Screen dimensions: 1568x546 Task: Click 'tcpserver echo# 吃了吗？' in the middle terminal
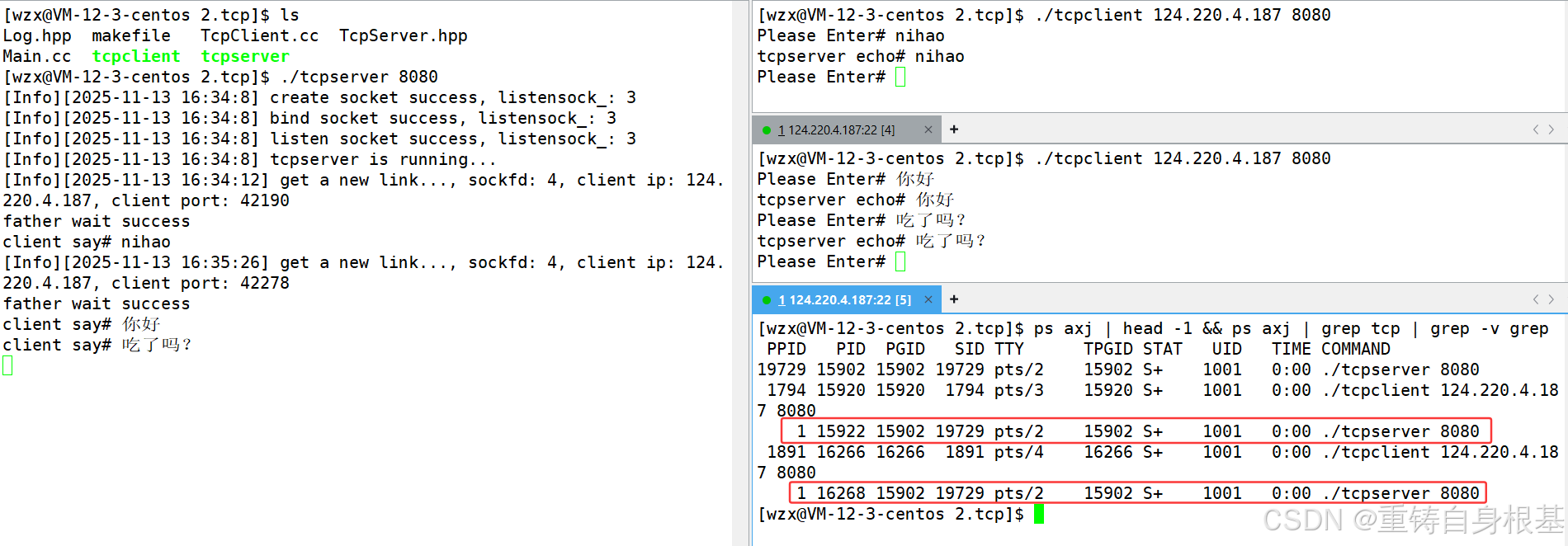(871, 241)
